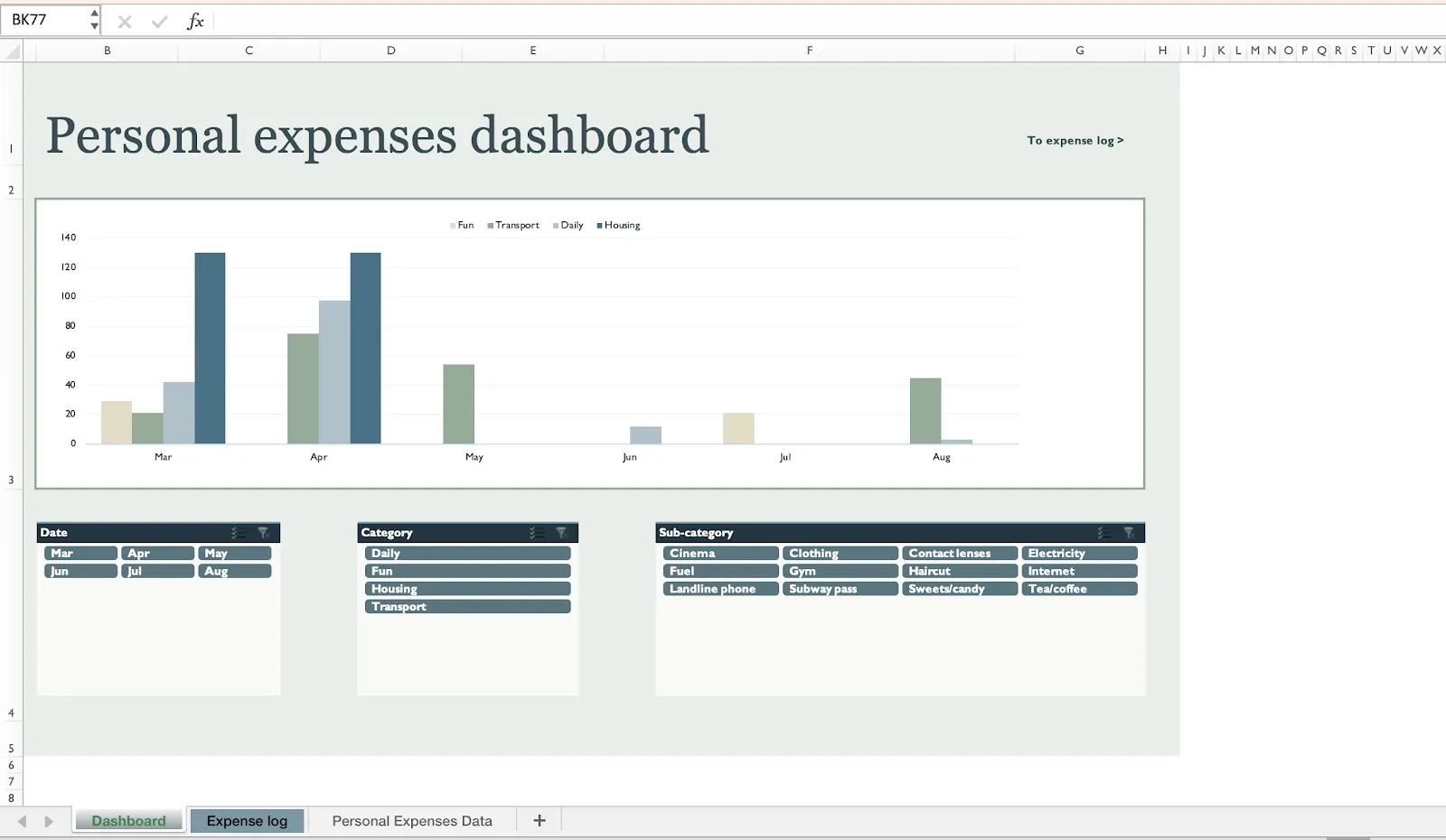
Task: Filter Date slicer by Jul
Action: (158, 571)
